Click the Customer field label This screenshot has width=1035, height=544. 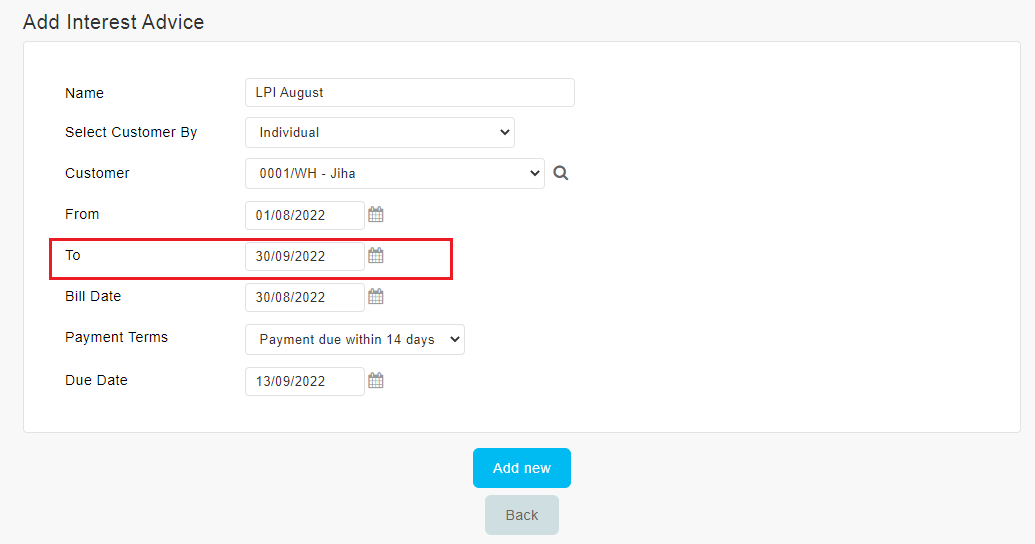pyautogui.click(x=97, y=173)
